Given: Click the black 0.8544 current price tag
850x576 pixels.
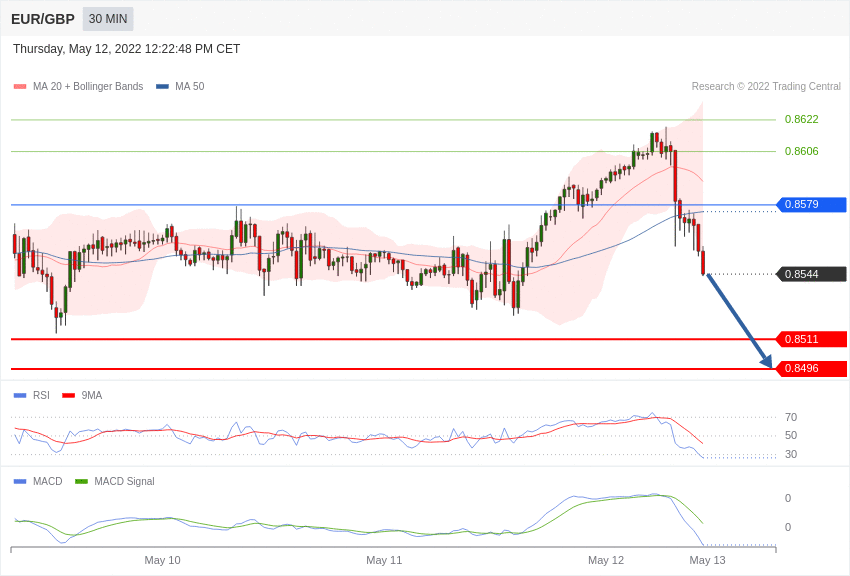Looking at the screenshot, I should tap(812, 274).
